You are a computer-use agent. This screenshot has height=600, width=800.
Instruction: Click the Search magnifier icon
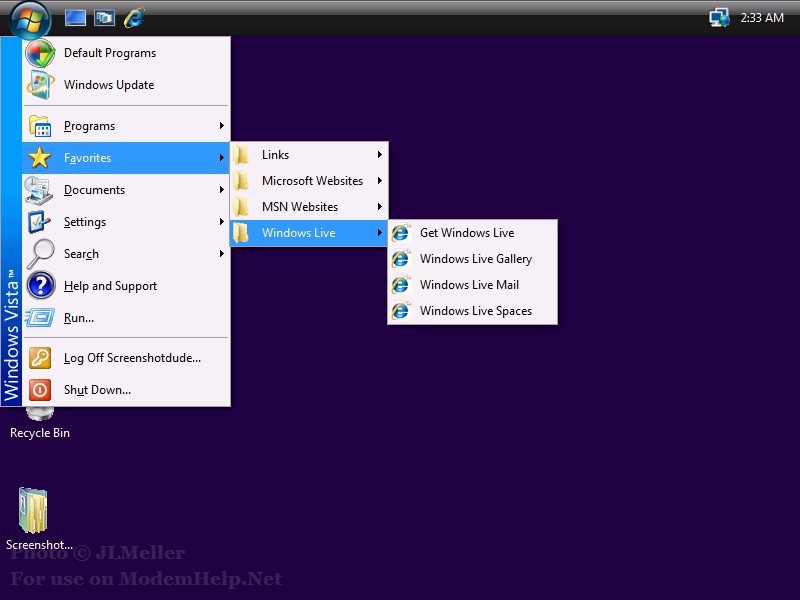(x=40, y=254)
